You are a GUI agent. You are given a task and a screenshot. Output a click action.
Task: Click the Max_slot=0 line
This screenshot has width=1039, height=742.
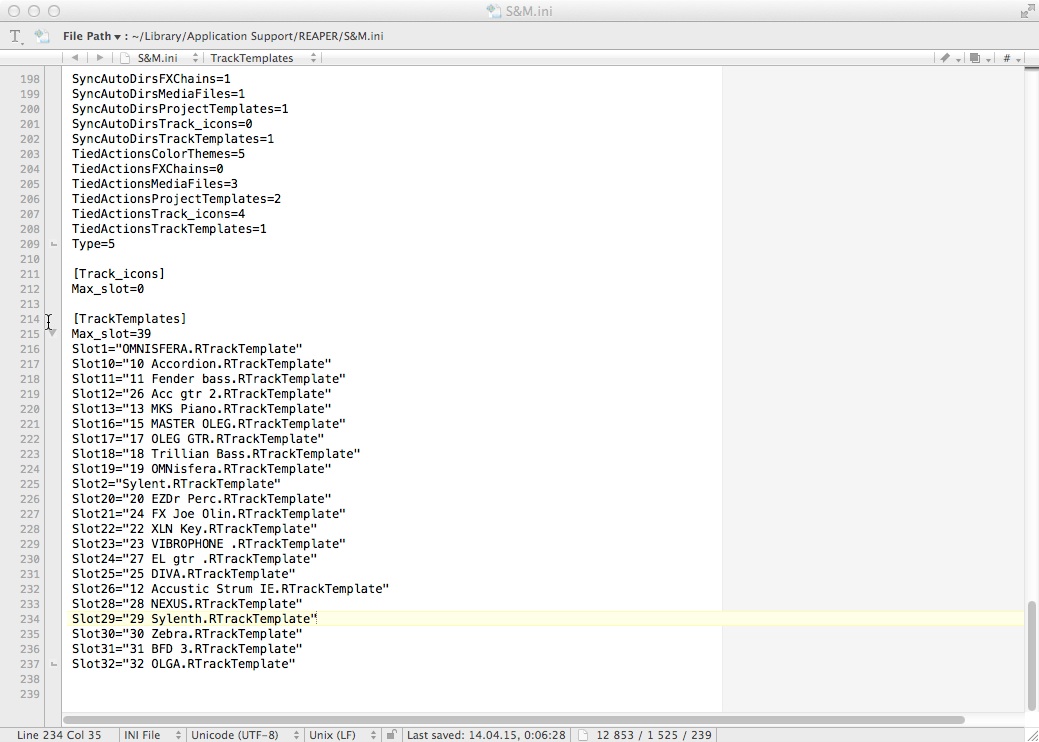click(108, 289)
